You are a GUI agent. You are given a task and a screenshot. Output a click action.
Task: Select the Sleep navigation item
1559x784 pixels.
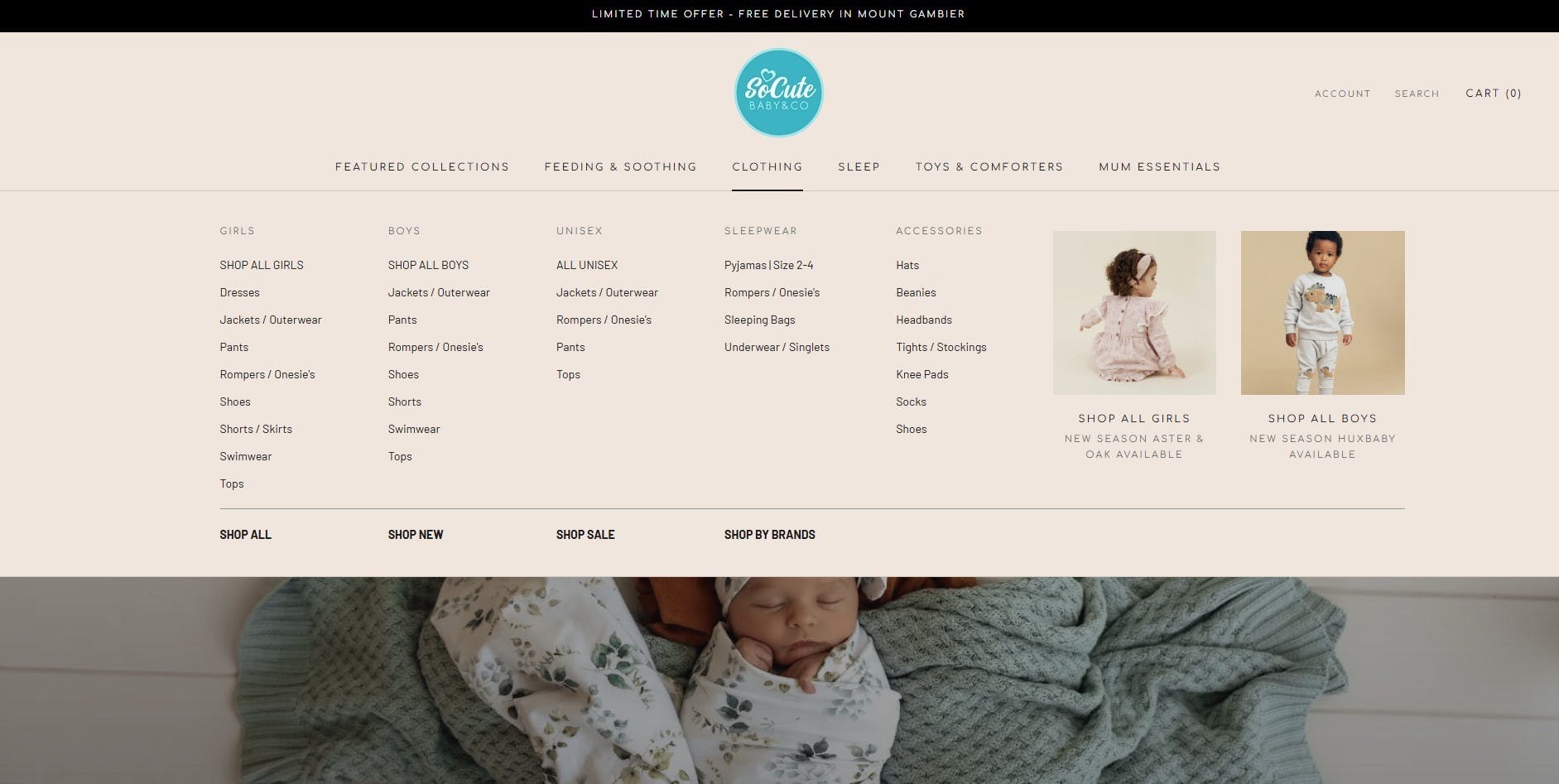coord(859,166)
